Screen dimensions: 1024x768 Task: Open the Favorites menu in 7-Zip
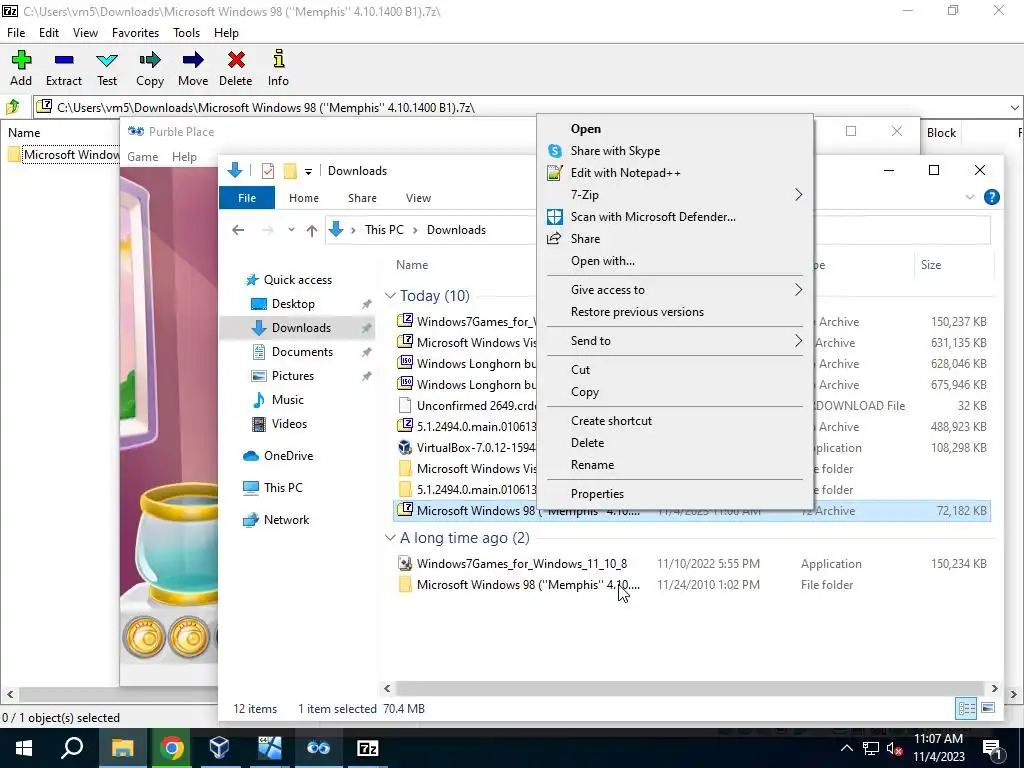tap(135, 33)
